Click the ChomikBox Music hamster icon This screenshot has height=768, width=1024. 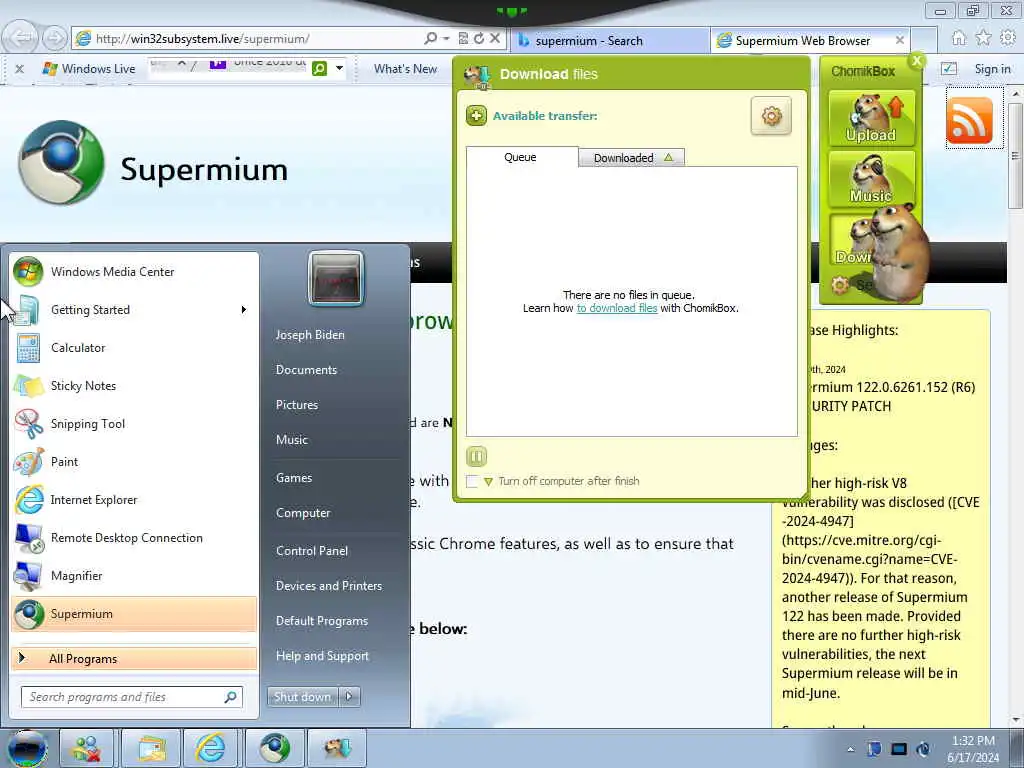[x=871, y=178]
